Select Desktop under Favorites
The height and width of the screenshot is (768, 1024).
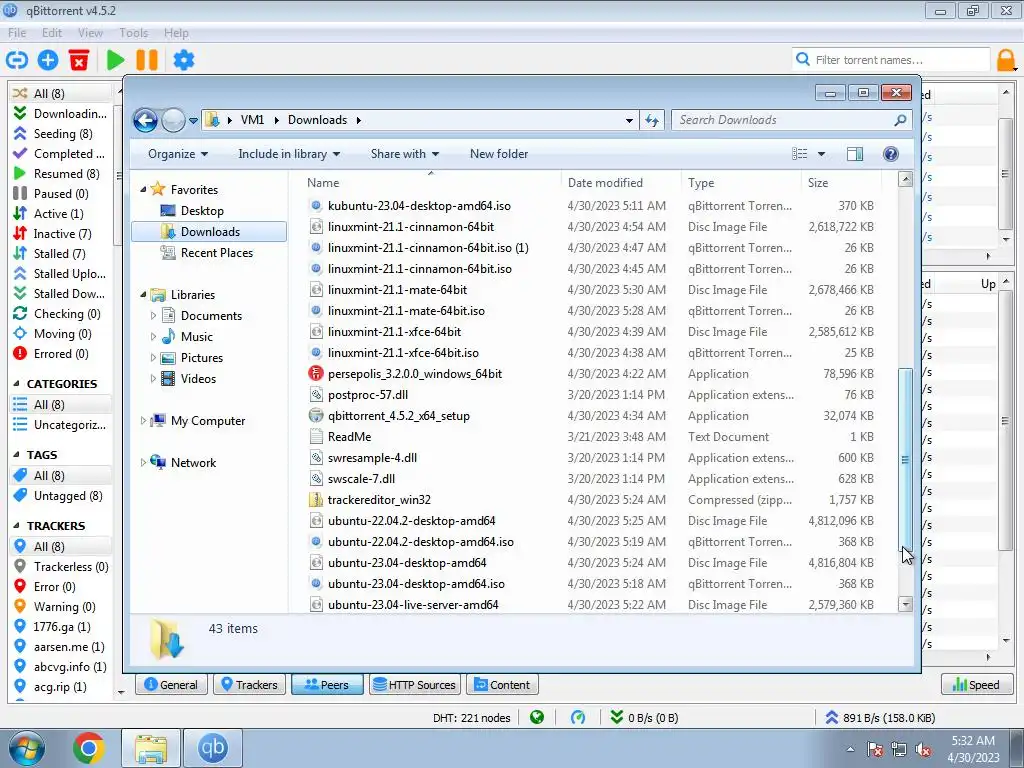pos(202,211)
